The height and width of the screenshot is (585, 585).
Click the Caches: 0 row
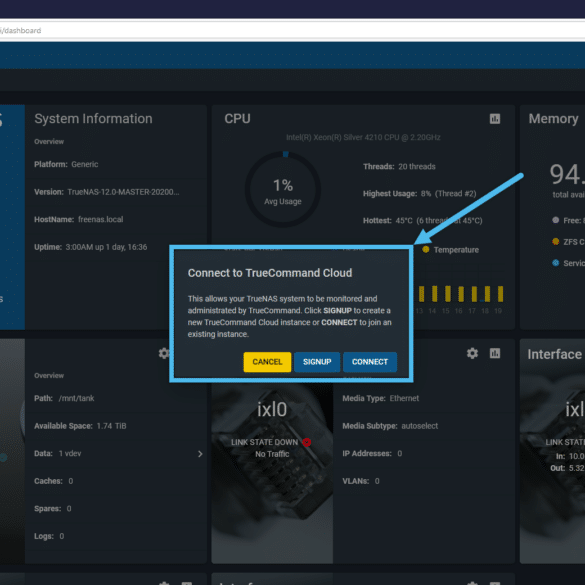[x=116, y=481]
